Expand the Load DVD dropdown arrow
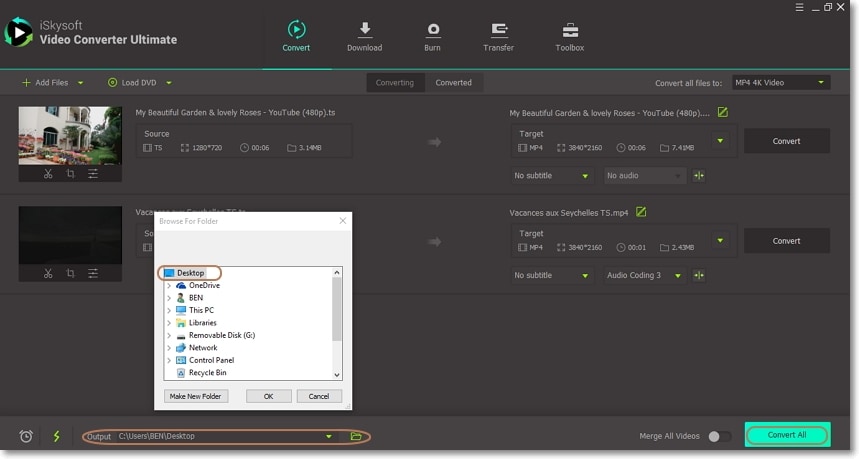 169,83
